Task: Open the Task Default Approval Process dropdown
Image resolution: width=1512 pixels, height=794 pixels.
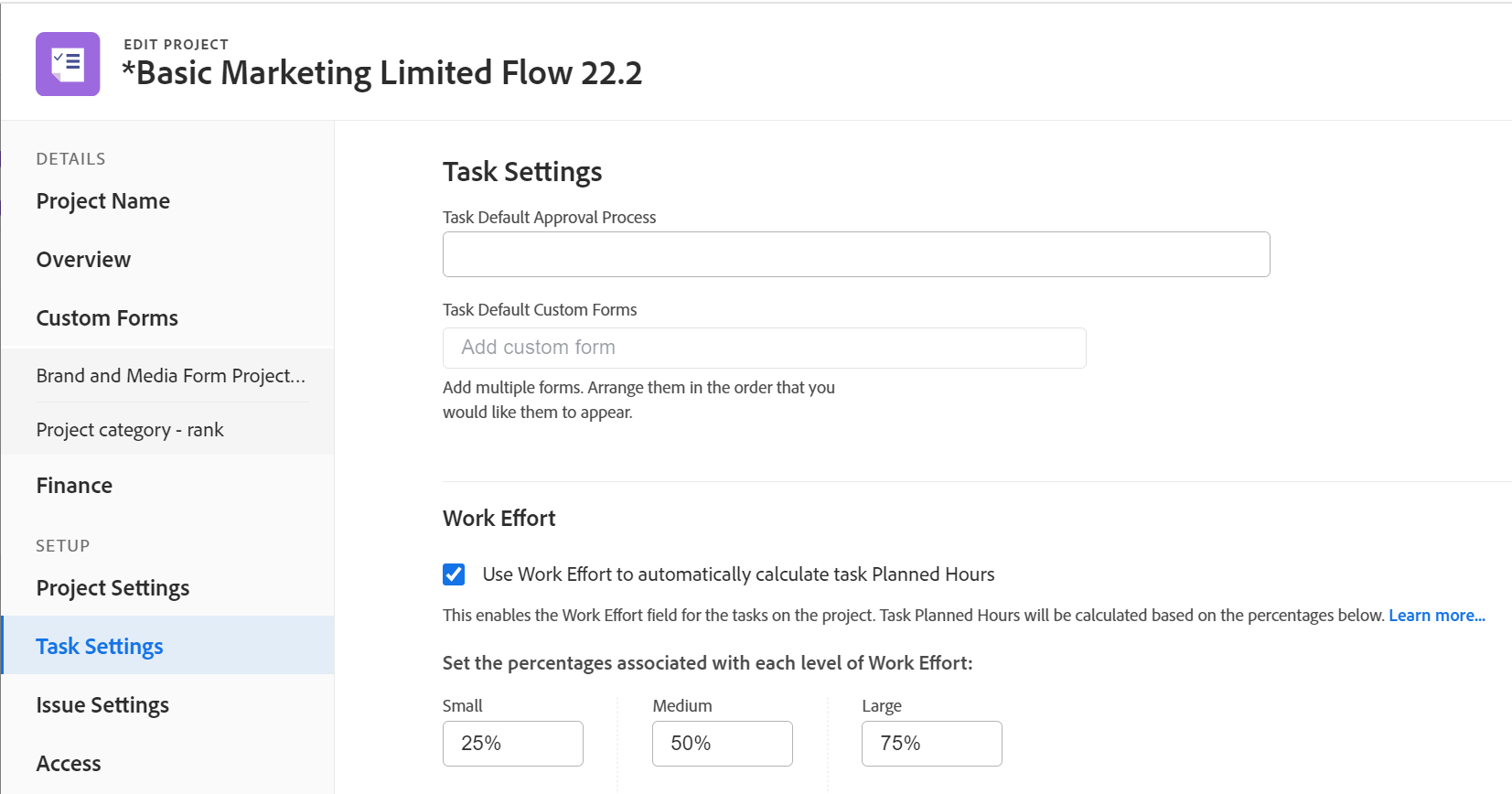Action: pyautogui.click(x=855, y=254)
